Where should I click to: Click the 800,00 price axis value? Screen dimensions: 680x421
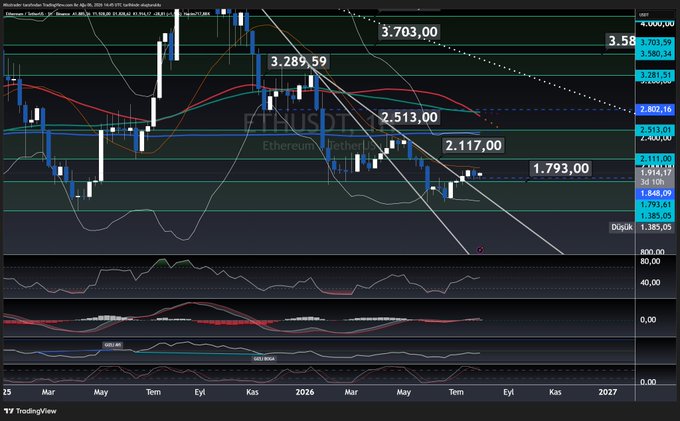pos(652,251)
